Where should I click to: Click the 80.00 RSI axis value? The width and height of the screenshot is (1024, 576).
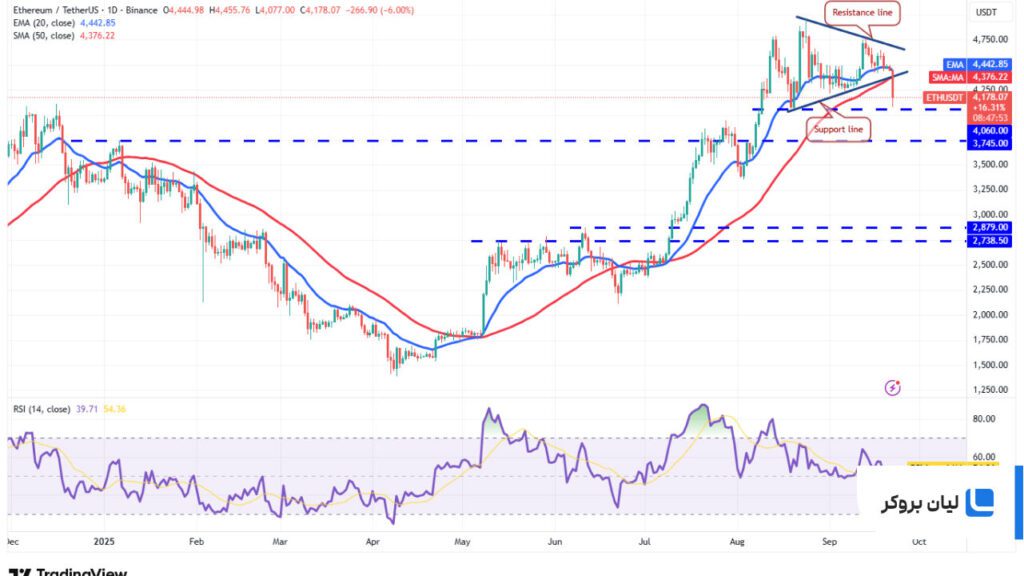click(984, 419)
